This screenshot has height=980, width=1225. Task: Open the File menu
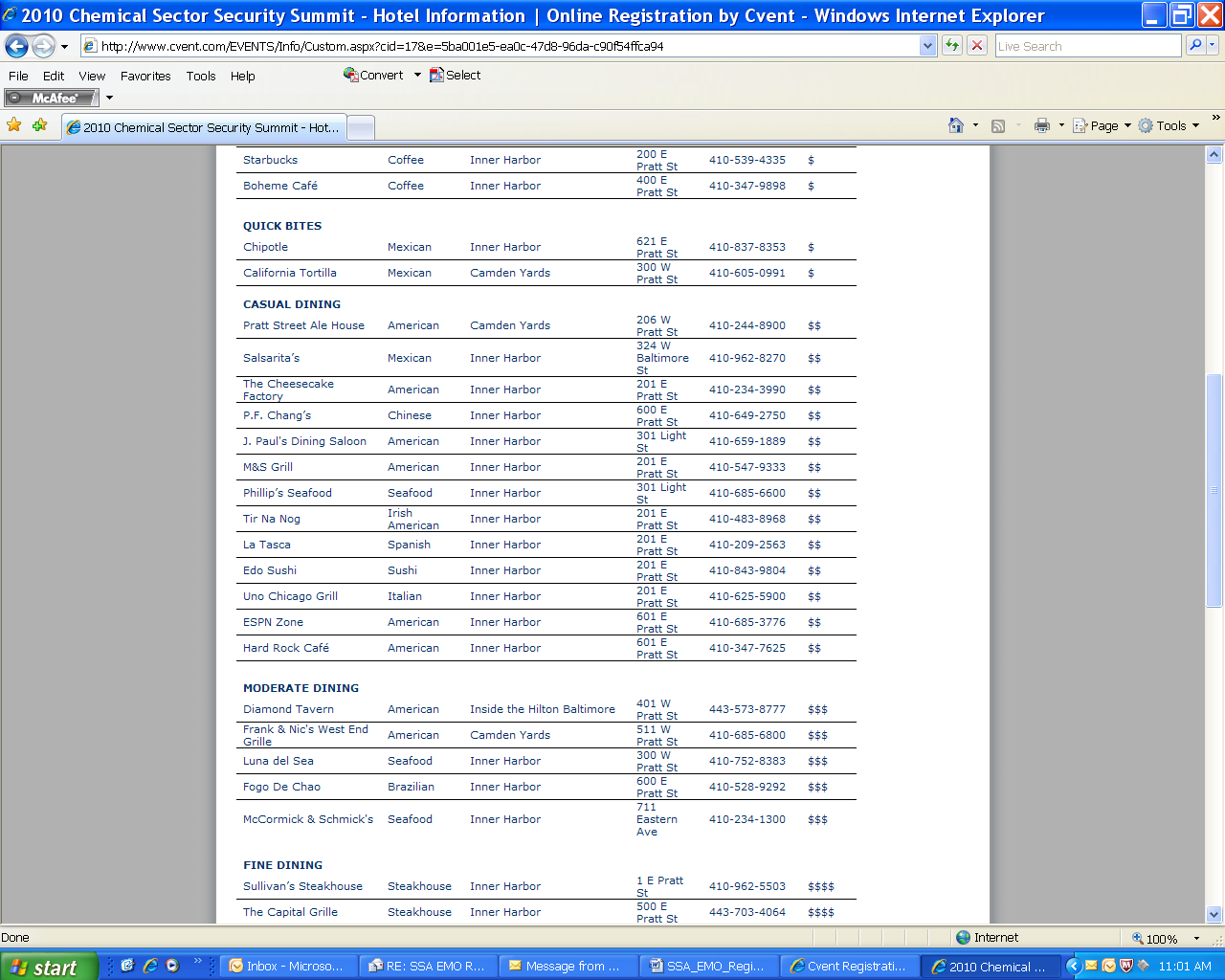coord(18,77)
